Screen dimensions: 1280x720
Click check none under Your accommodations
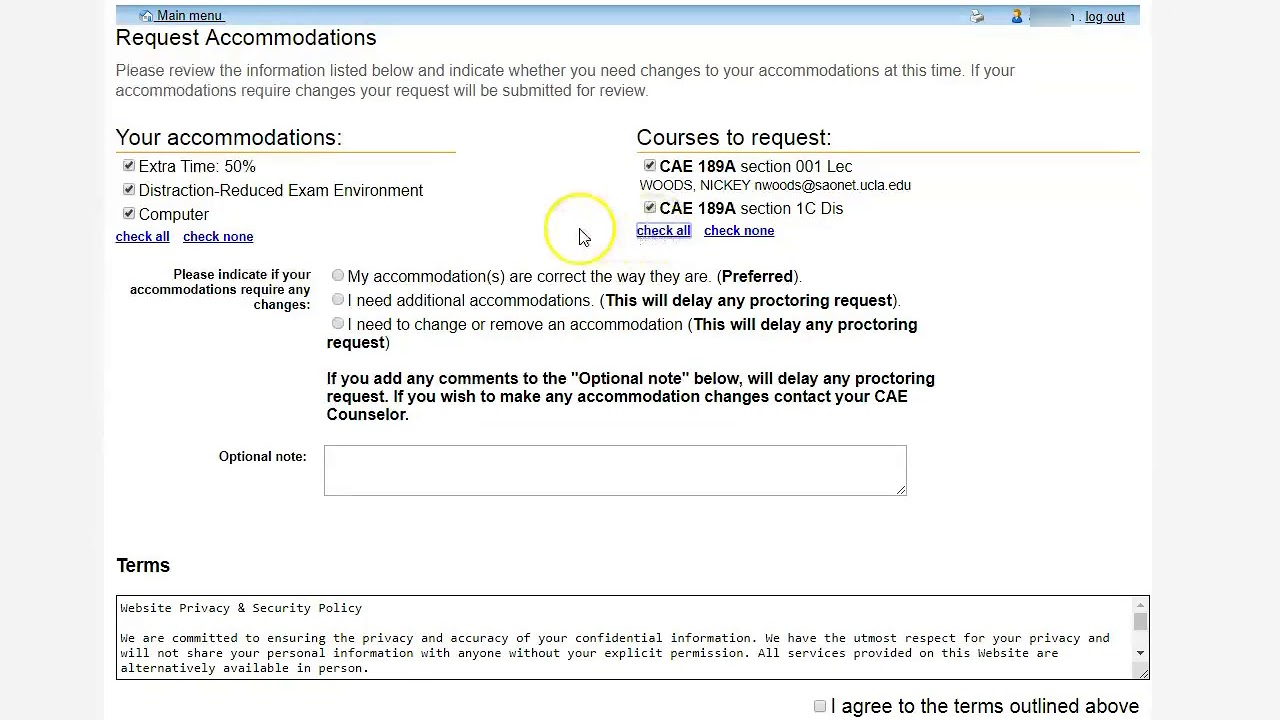(218, 236)
